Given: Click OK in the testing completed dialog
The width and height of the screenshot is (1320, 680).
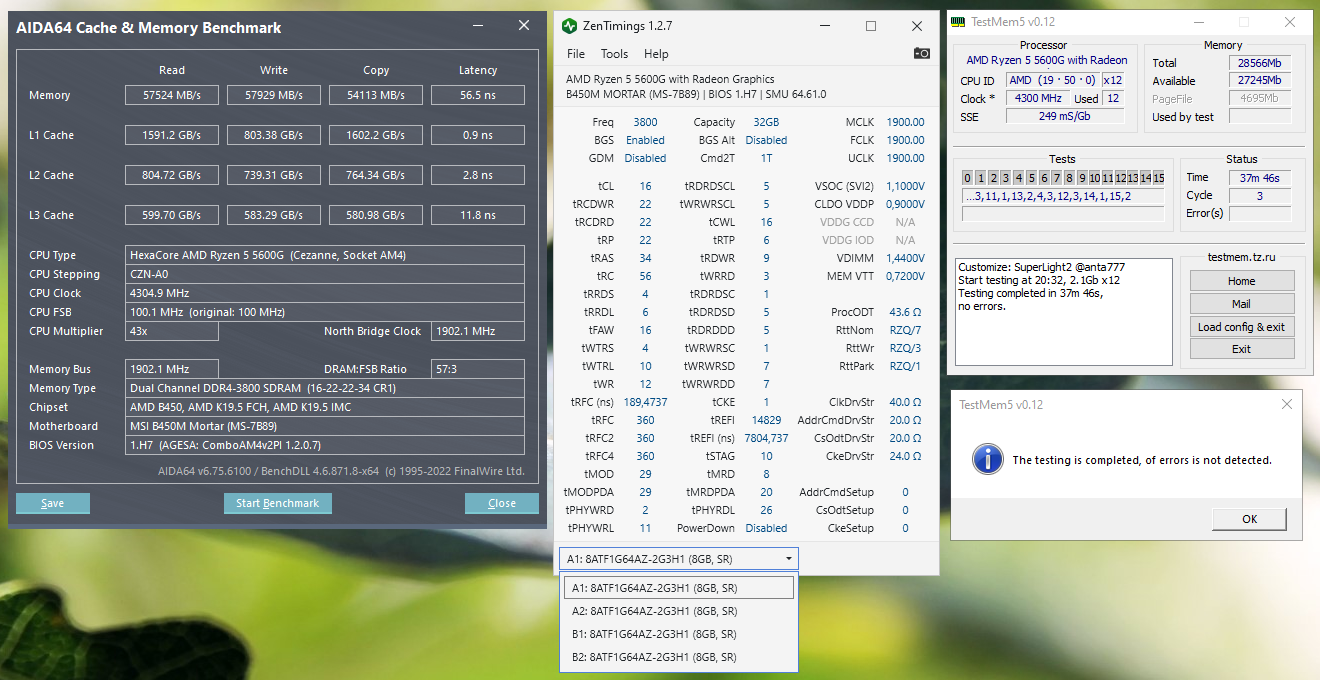Looking at the screenshot, I should [x=1249, y=519].
